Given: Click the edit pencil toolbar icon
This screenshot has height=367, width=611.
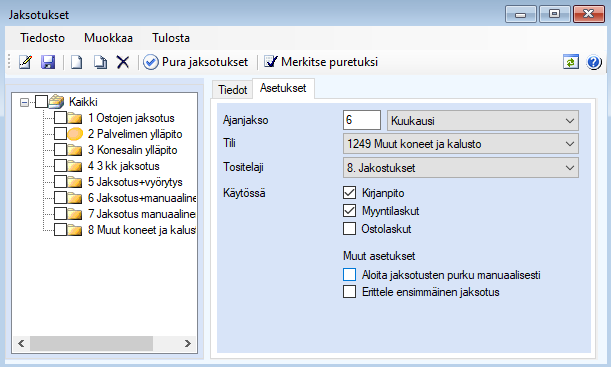Looking at the screenshot, I should 25,62.
